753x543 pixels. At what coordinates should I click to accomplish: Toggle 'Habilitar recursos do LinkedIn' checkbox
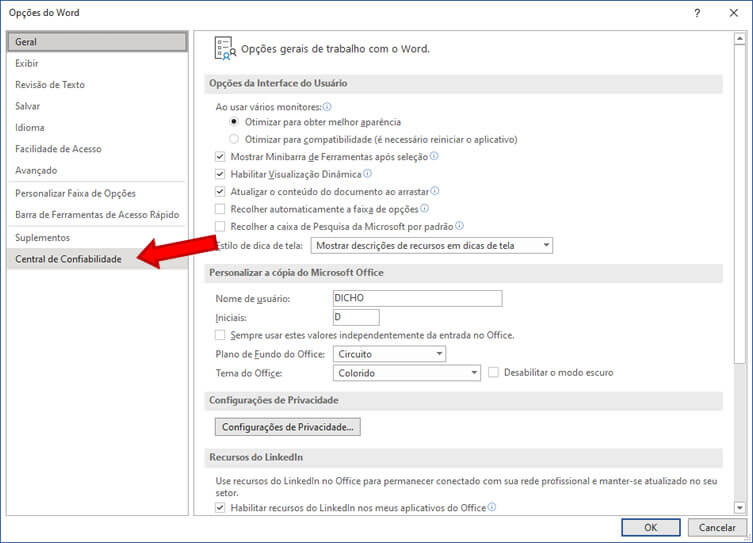point(220,507)
